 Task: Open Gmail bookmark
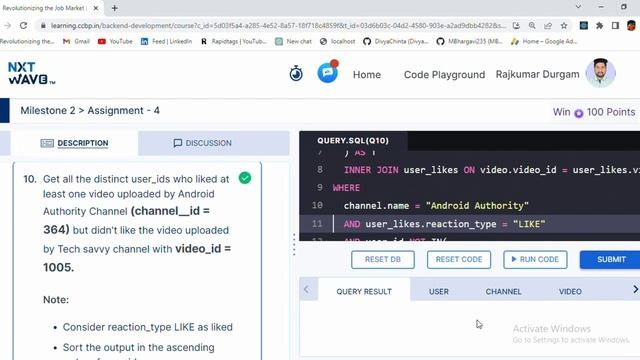coord(76,41)
